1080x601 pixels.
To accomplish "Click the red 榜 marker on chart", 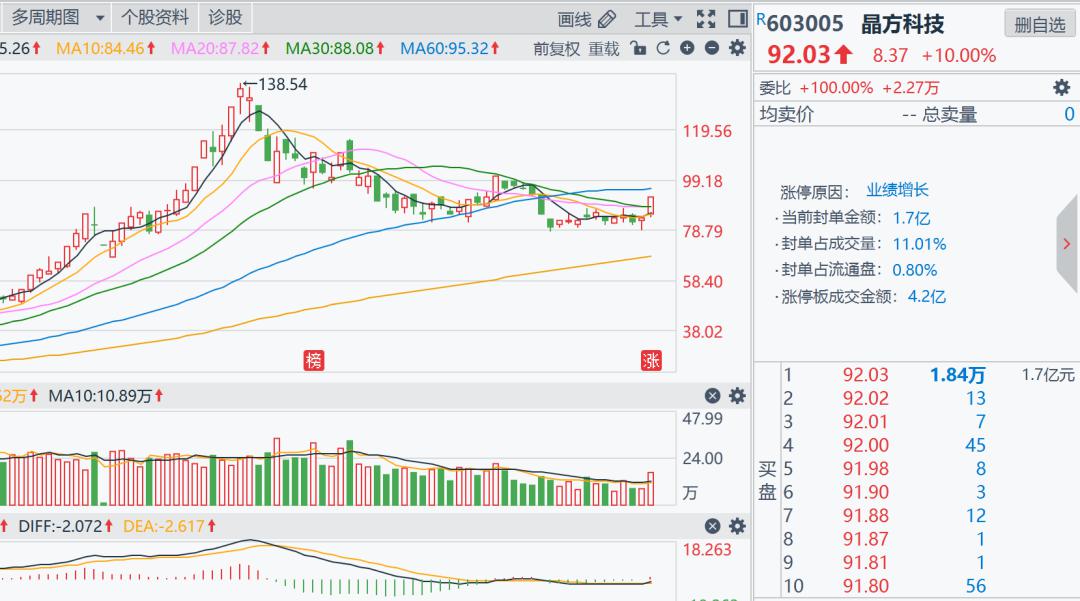I will tap(314, 360).
